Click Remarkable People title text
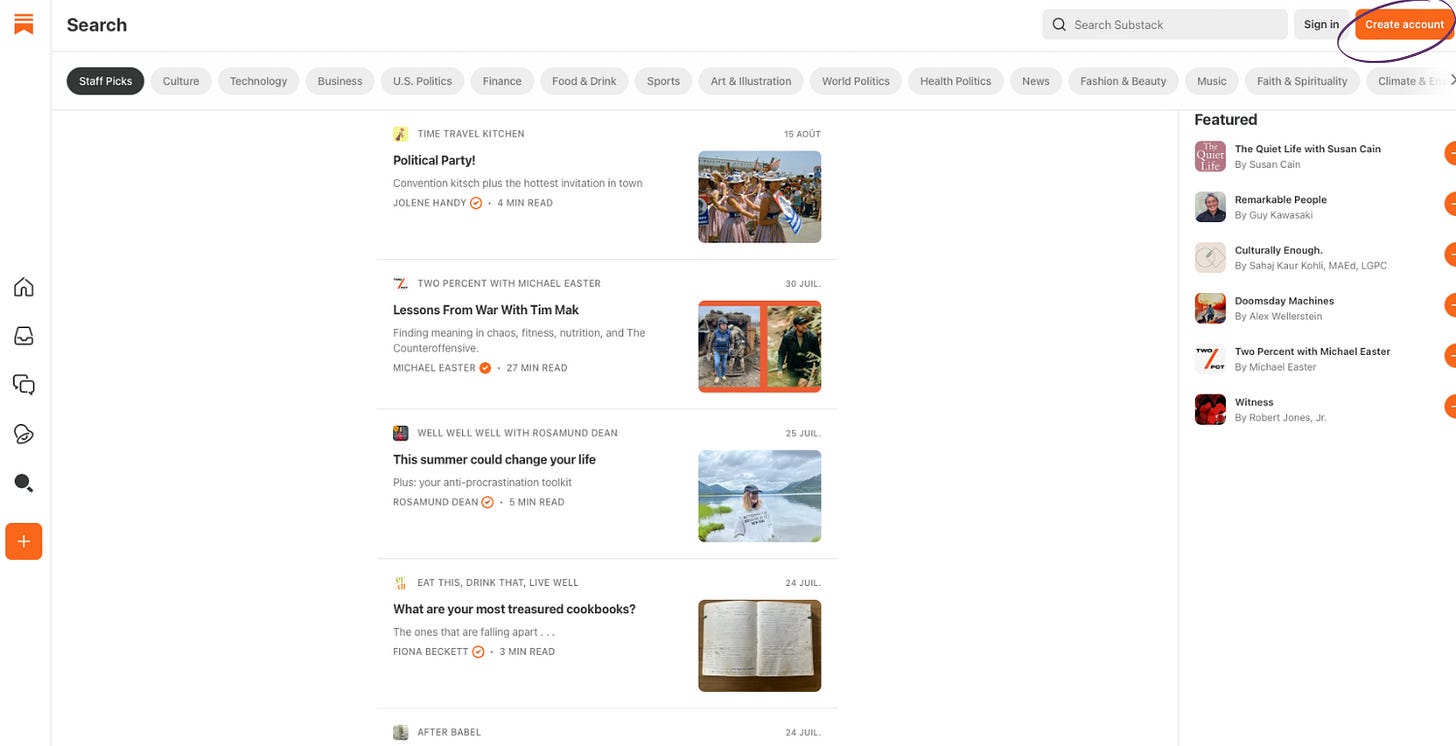 point(1281,200)
